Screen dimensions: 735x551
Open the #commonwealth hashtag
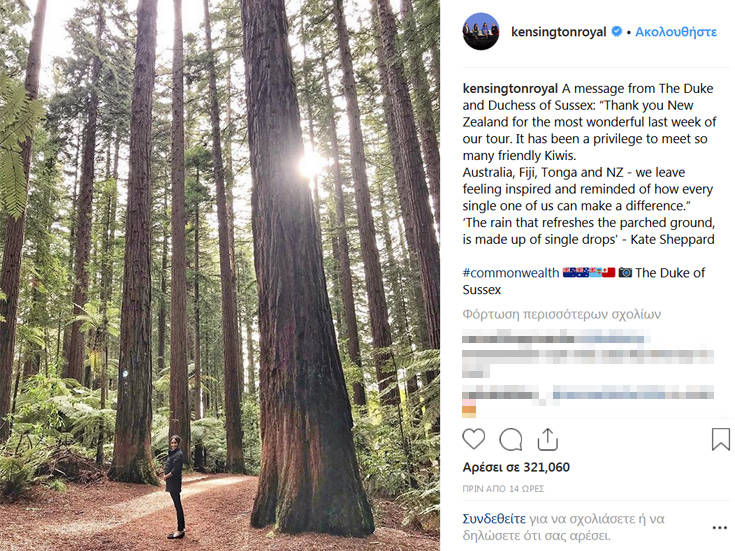click(x=510, y=273)
